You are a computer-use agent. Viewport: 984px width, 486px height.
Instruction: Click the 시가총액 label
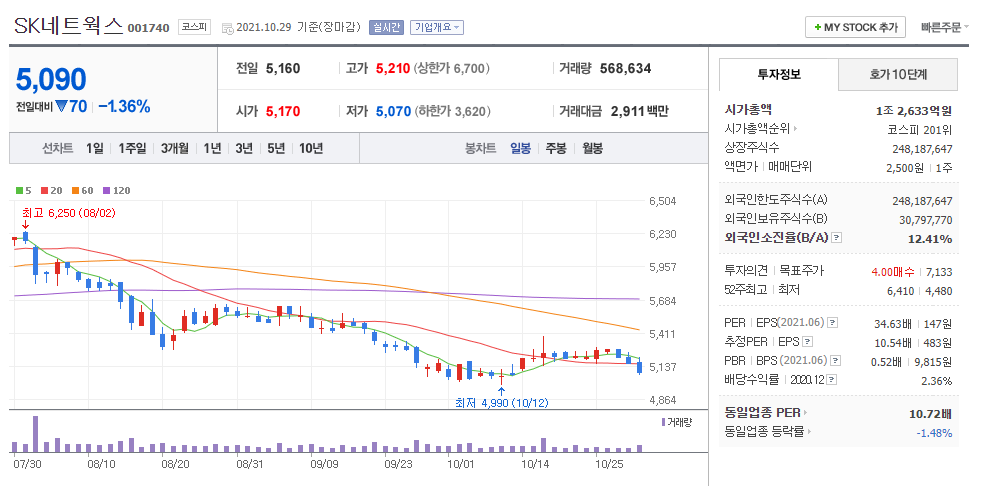[748, 110]
